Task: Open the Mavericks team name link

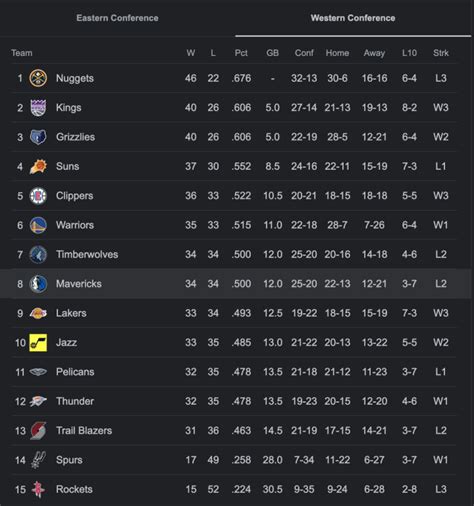Action: (x=79, y=284)
